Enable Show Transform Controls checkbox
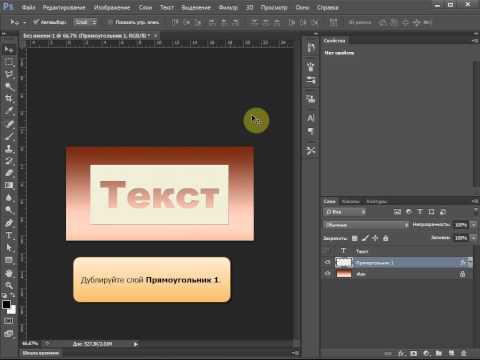 tap(110, 22)
